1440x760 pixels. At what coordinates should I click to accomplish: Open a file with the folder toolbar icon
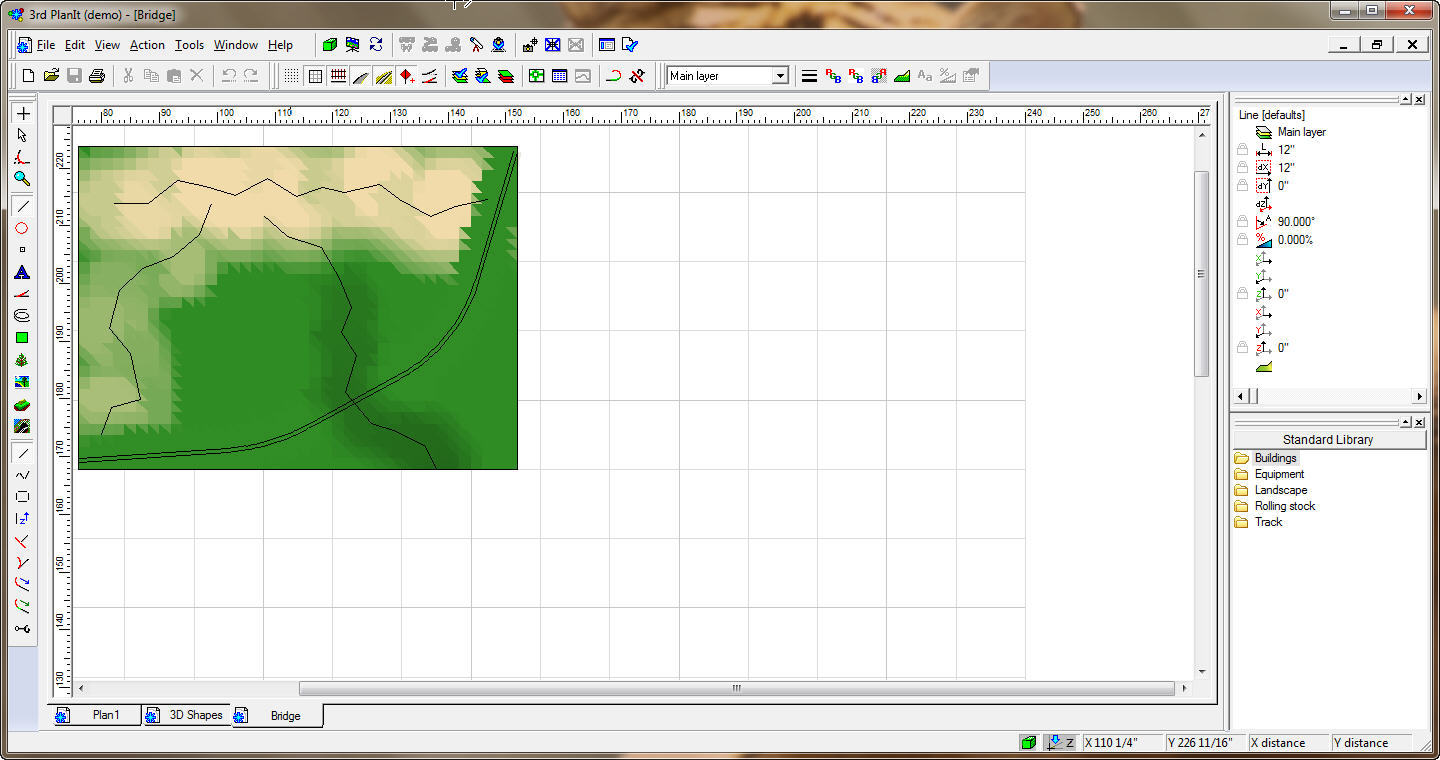(52, 75)
